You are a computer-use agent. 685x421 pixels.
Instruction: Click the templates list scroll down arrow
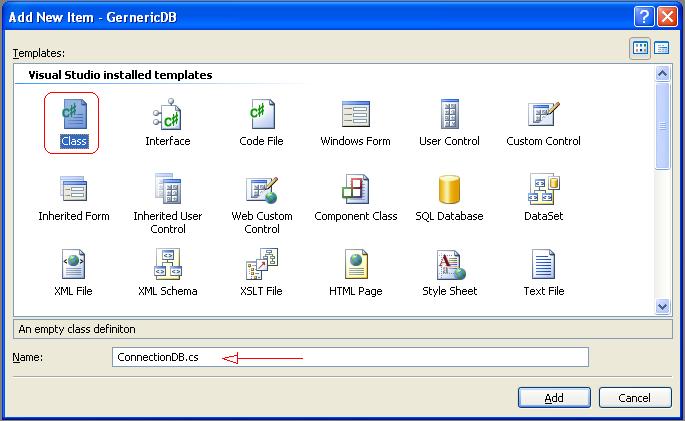(x=662, y=307)
